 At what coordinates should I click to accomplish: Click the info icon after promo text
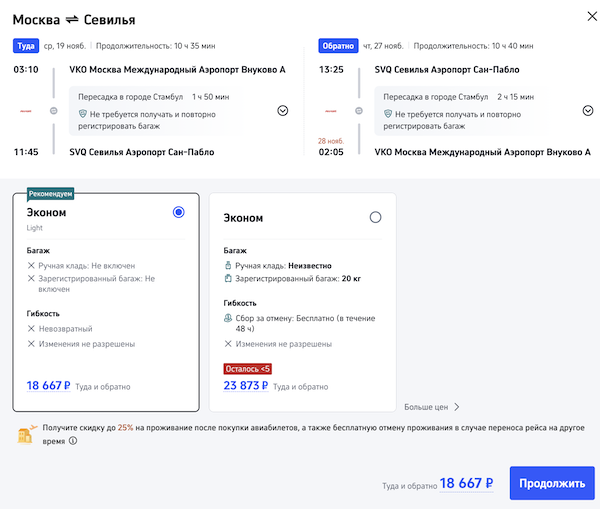click(73, 440)
